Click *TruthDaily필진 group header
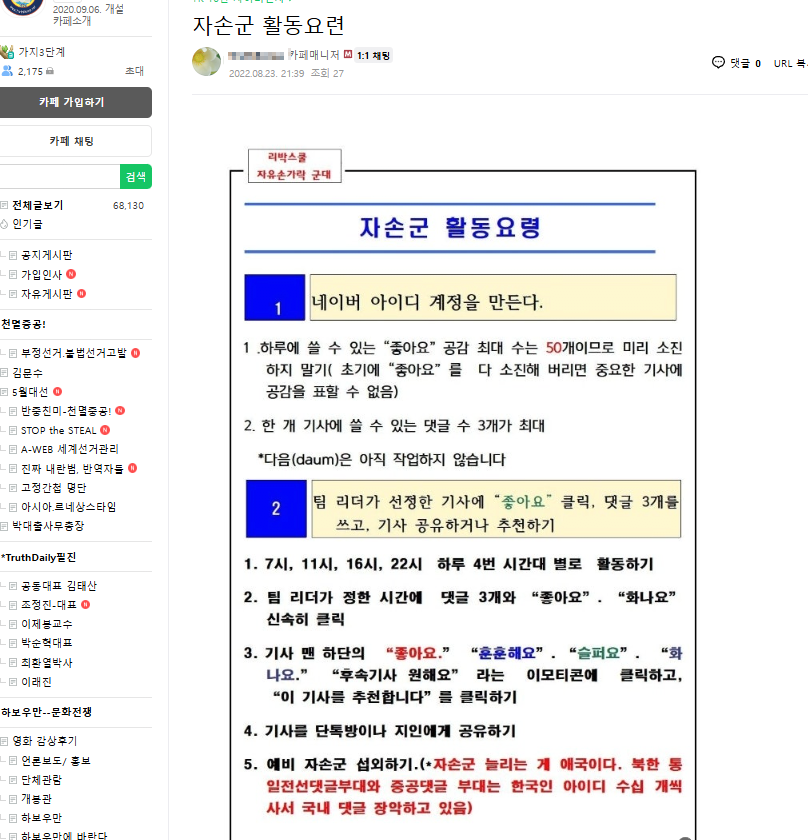Screen dimensions: 808x840 pyautogui.click(x=39, y=558)
